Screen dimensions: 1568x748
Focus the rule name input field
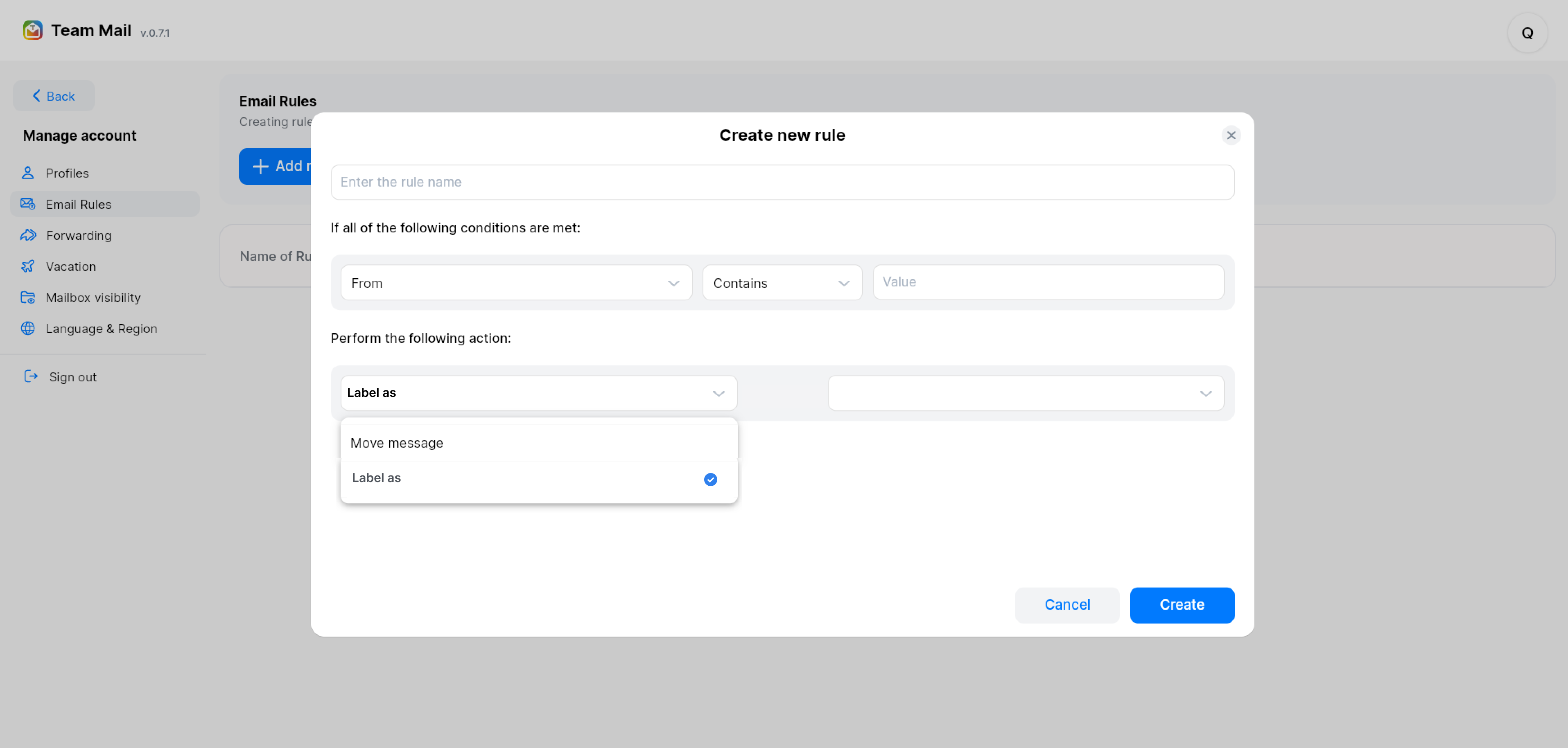(782, 182)
